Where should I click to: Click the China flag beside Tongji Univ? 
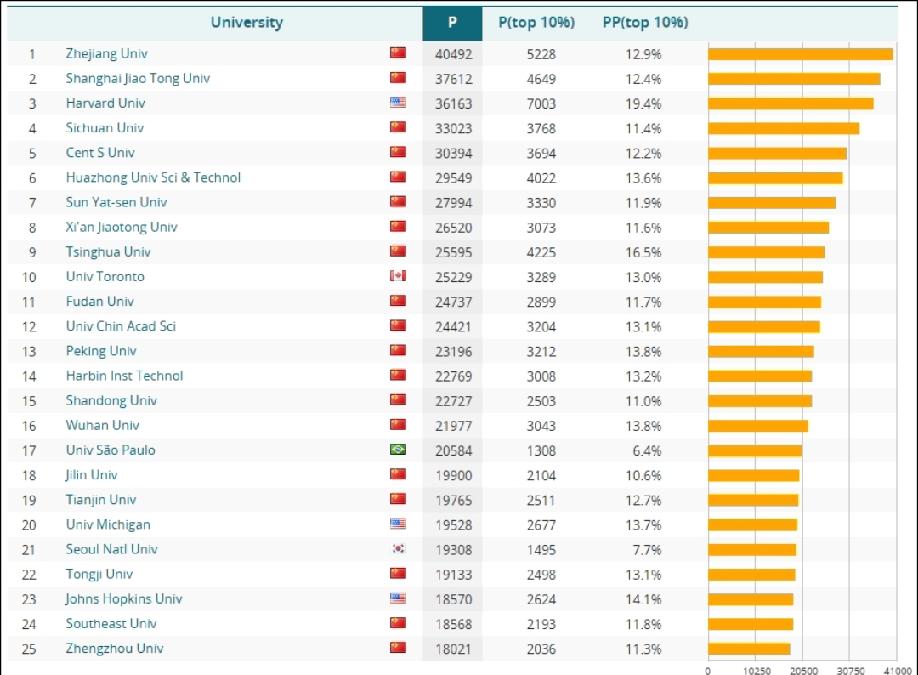pos(398,573)
